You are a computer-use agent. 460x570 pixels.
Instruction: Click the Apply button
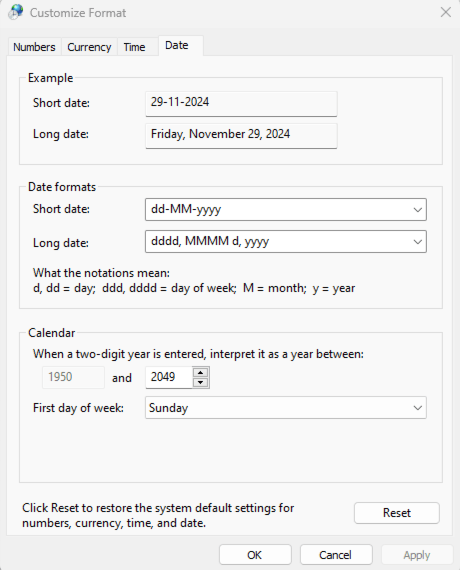(x=417, y=555)
